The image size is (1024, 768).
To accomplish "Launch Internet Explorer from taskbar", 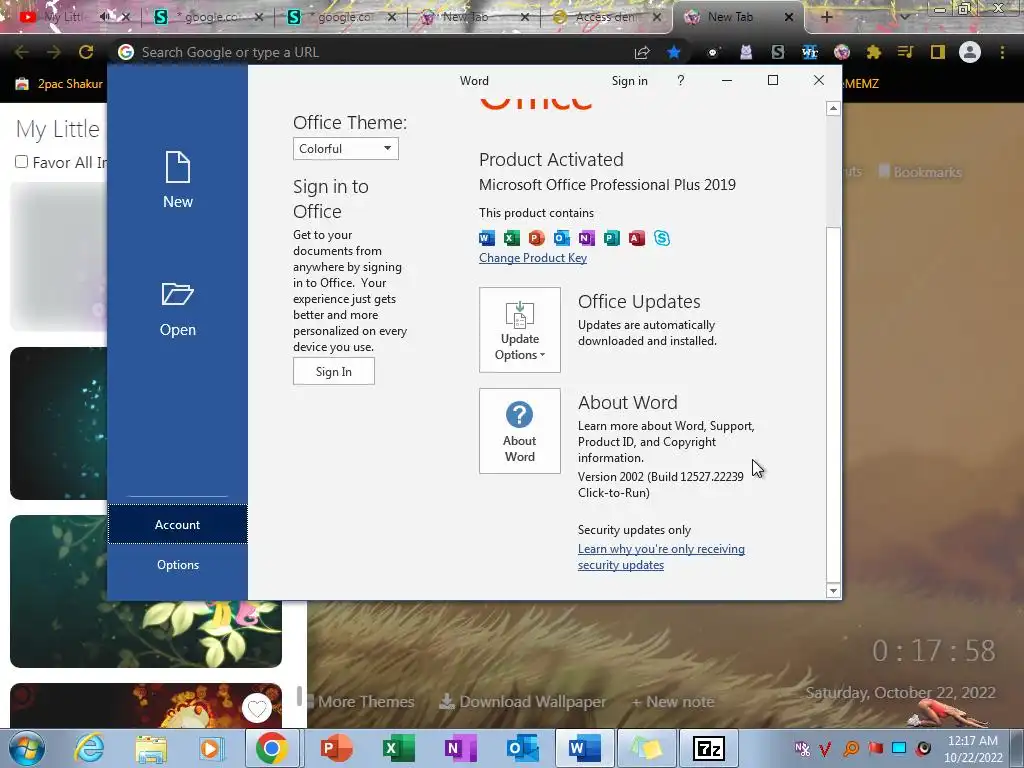I will [89, 748].
